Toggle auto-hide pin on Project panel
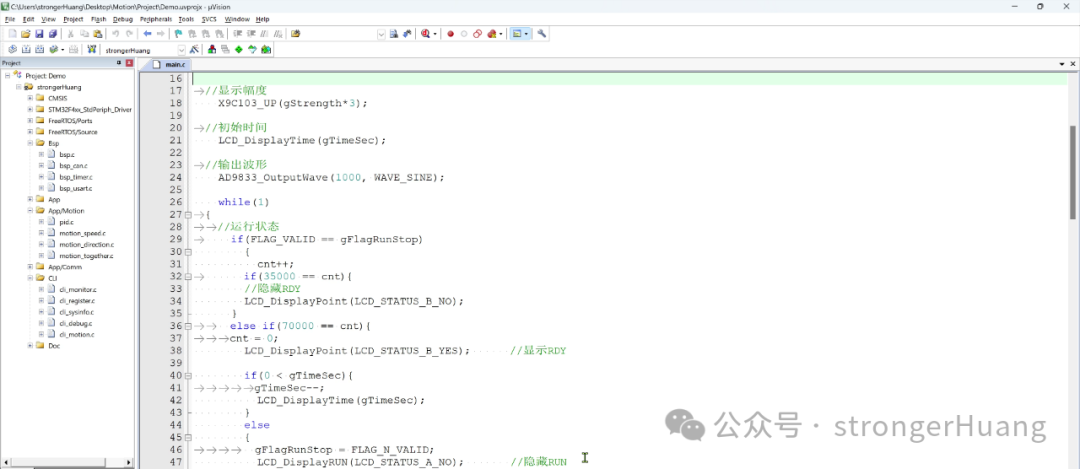Screen dimensions: 1080x469 119,63
